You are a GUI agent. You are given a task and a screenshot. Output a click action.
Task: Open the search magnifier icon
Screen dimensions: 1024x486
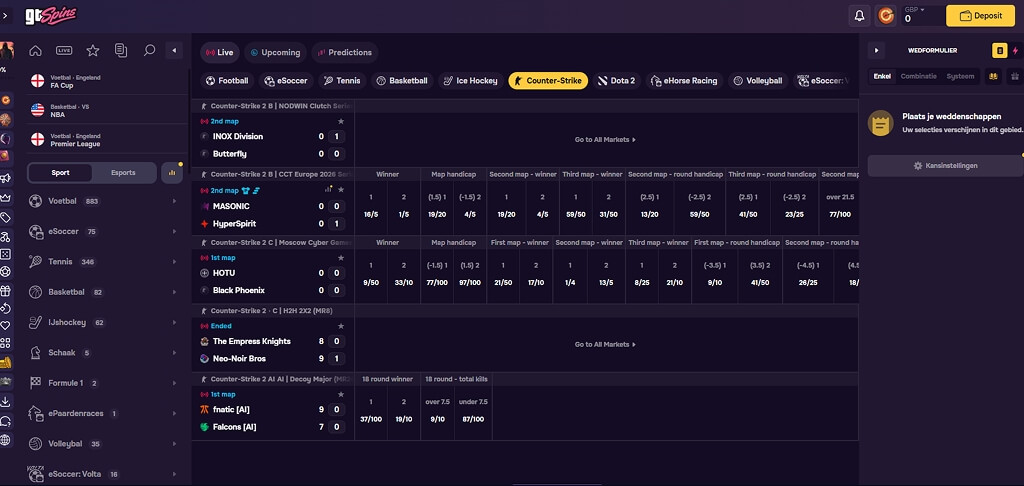pyautogui.click(x=150, y=50)
